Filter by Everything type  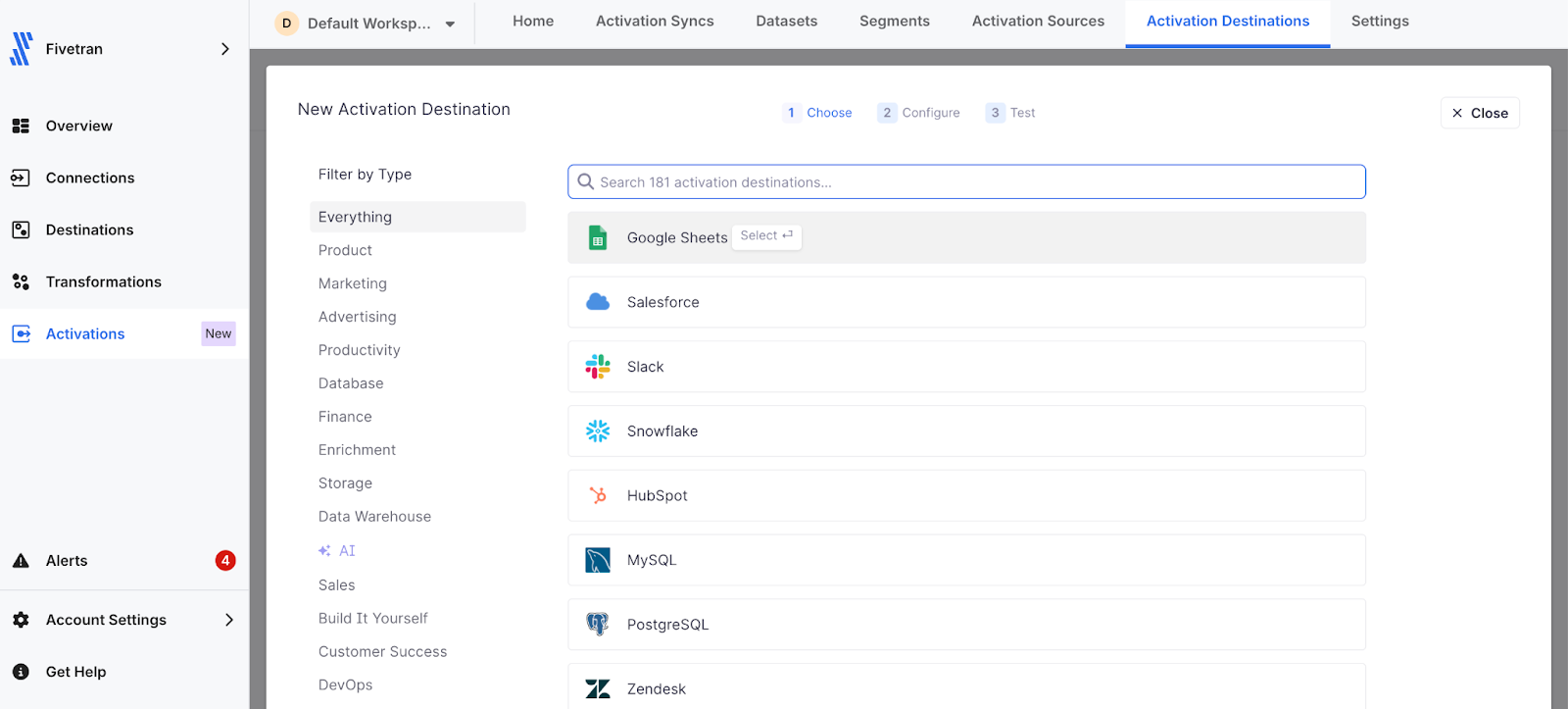417,217
